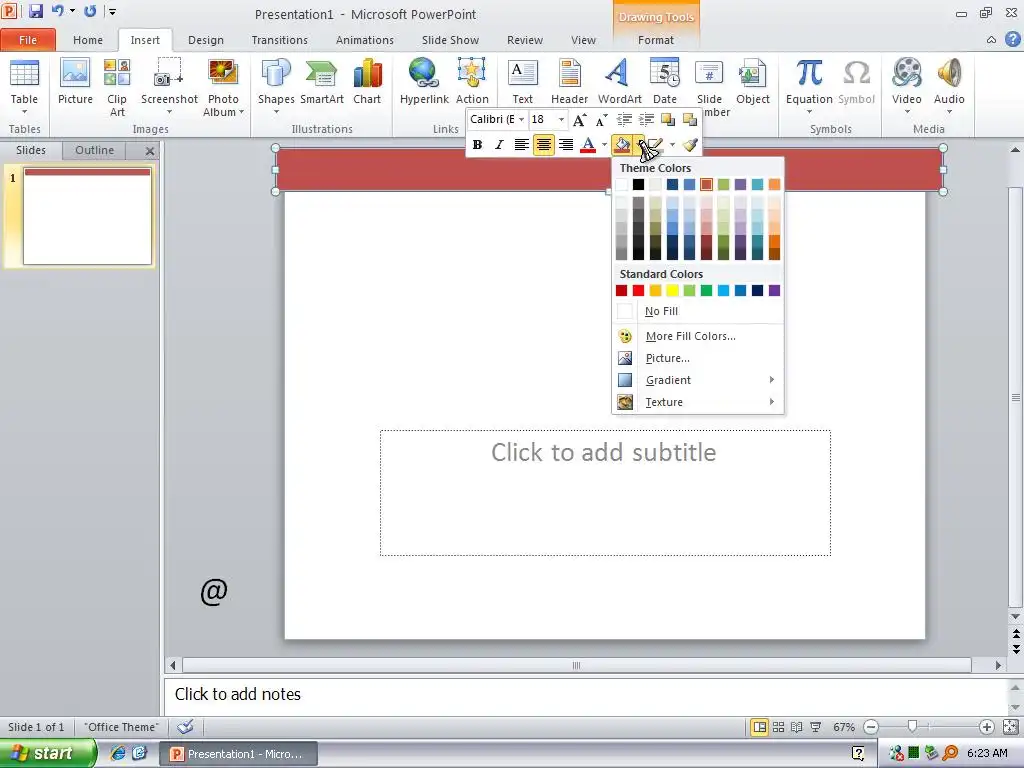Choose No Fill option
The width and height of the screenshot is (1024, 768).
click(697, 312)
